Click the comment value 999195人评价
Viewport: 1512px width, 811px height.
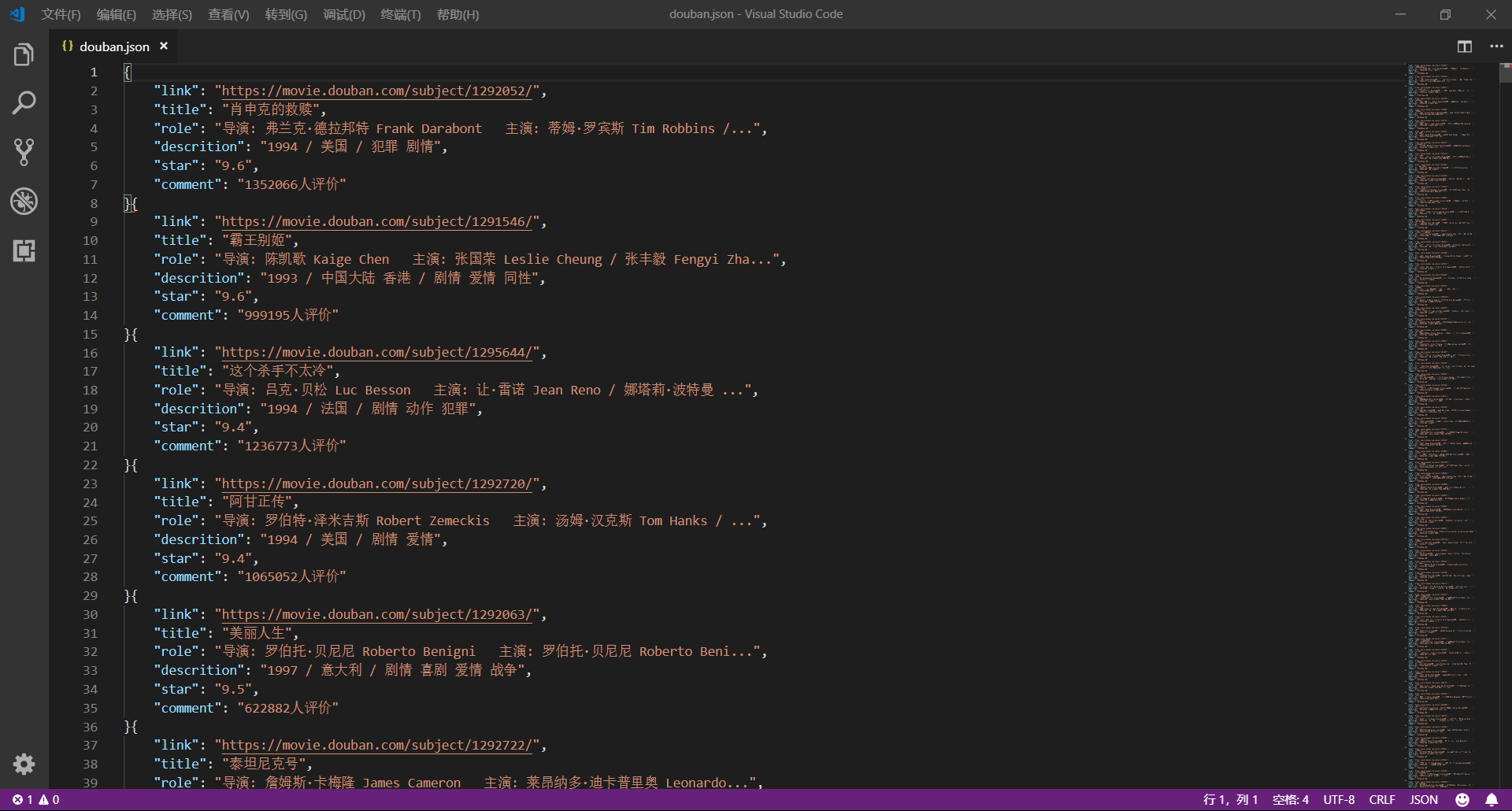click(287, 315)
